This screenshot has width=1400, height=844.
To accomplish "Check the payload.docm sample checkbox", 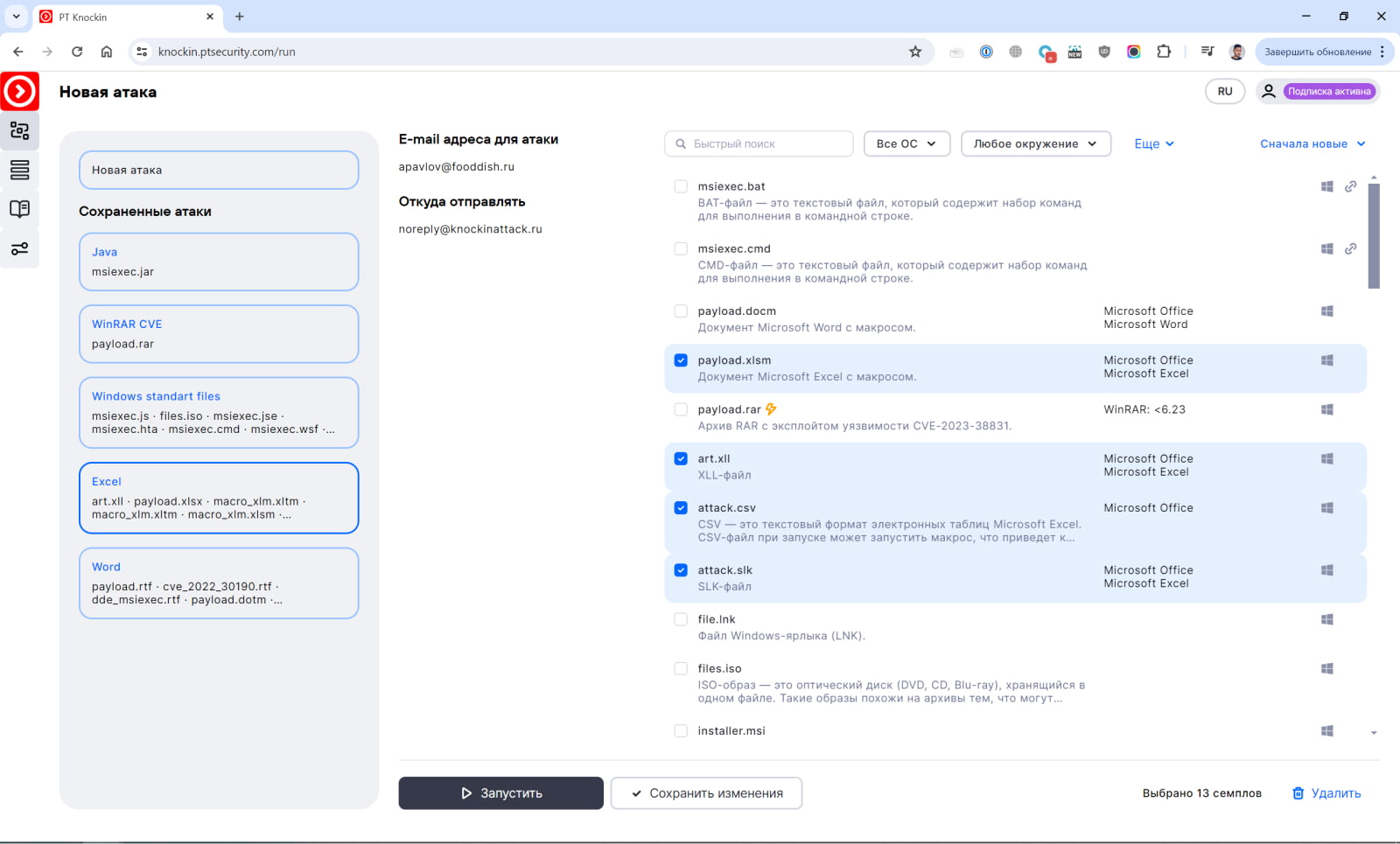I will 681,310.
